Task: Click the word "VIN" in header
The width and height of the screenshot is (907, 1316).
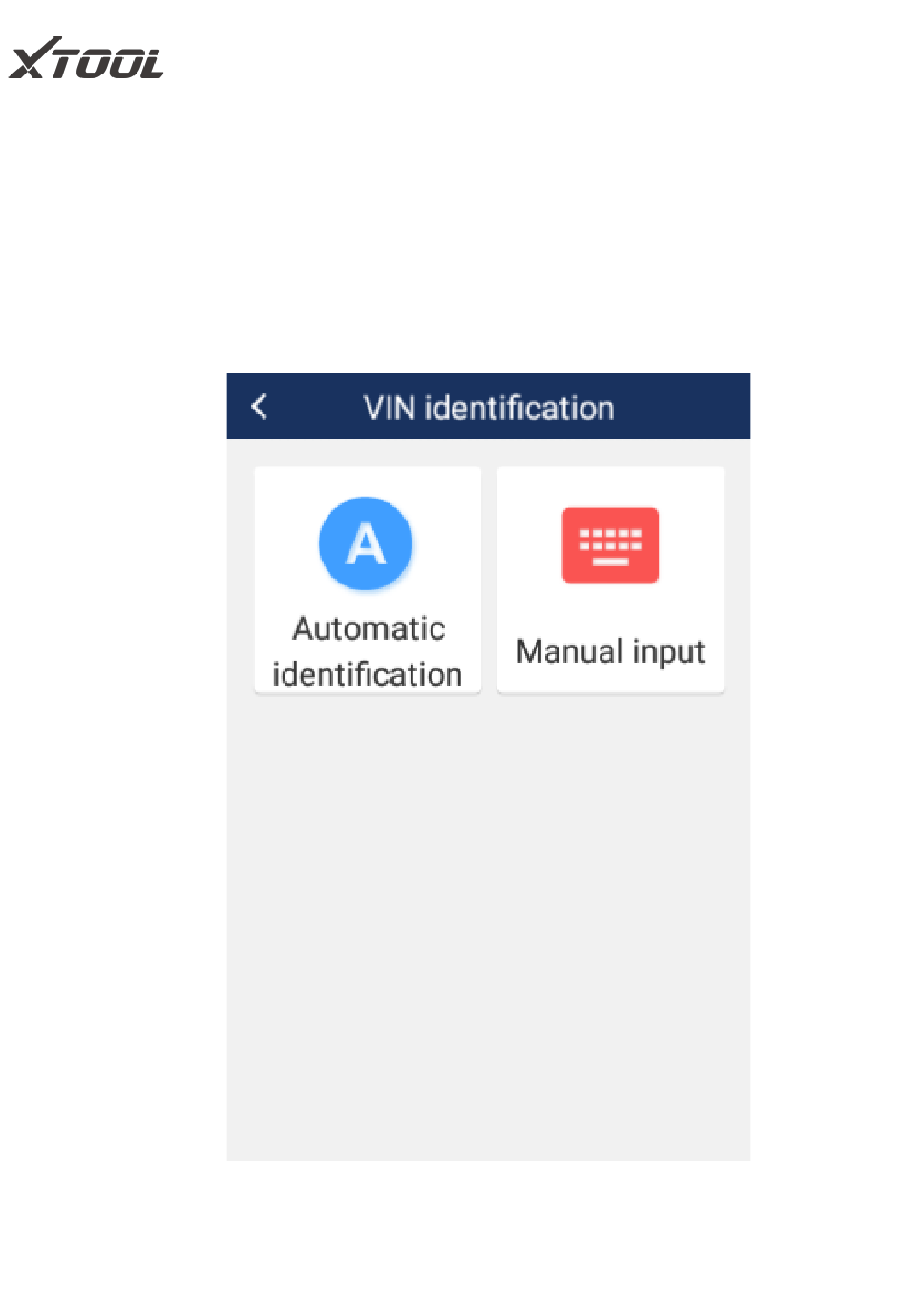Action: pos(389,408)
